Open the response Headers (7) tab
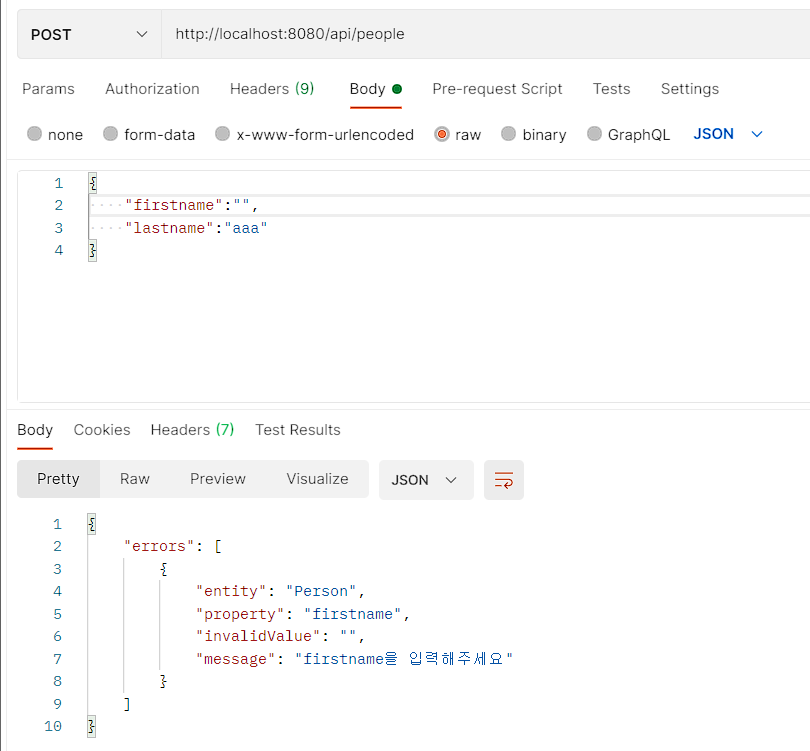This screenshot has height=751, width=810. [x=192, y=430]
